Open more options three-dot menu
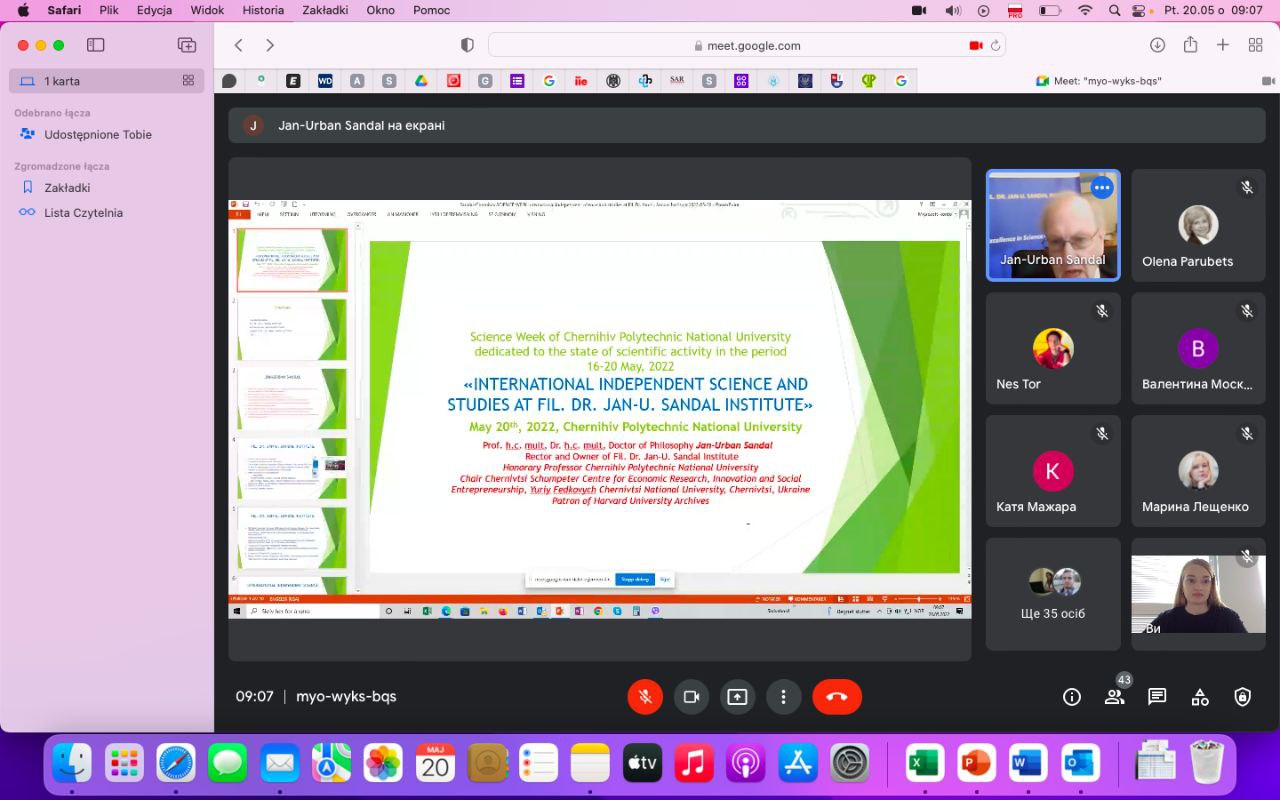Viewport: 1280px width, 800px height. [783, 697]
